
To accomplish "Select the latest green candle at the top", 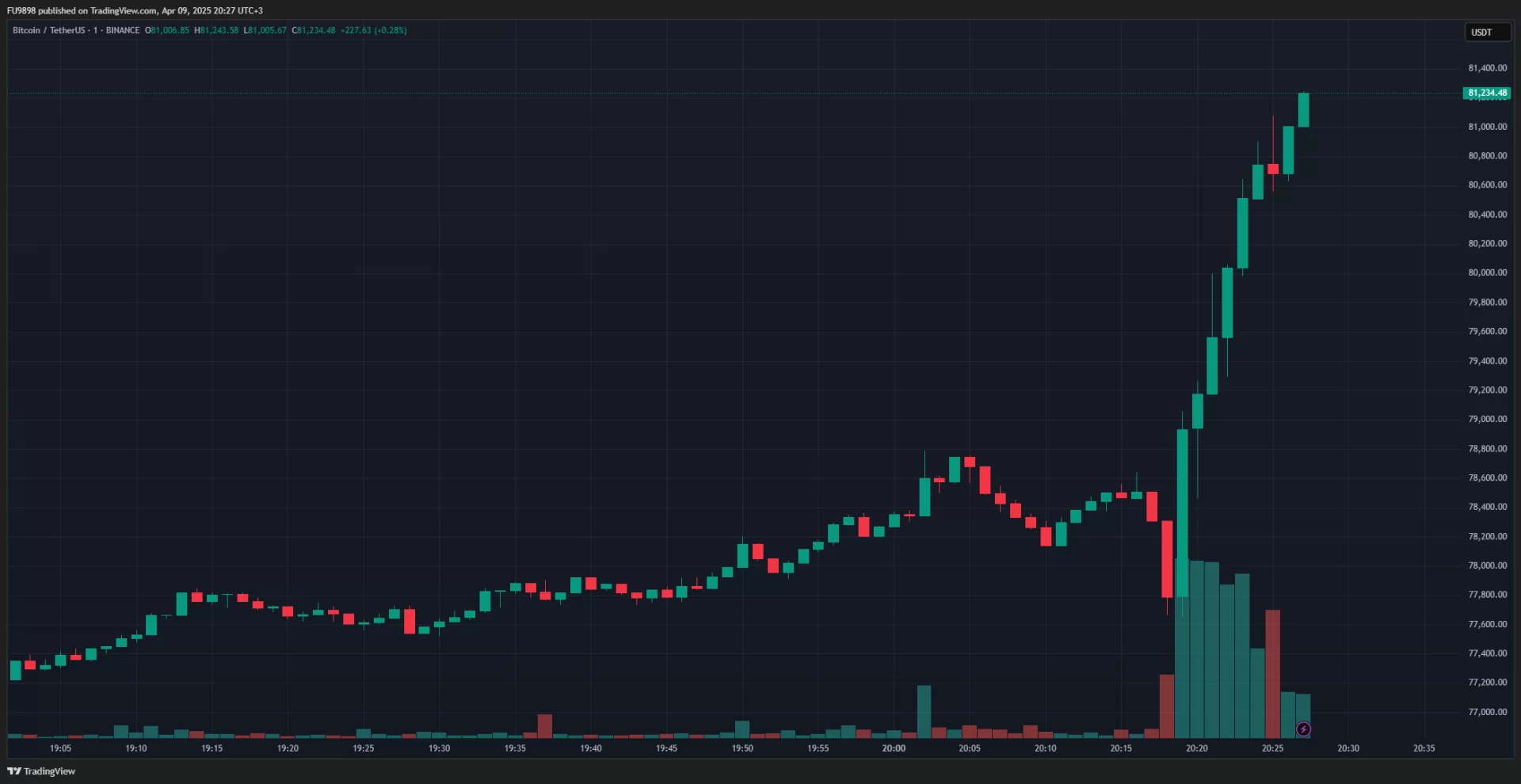I will 1303,109.
